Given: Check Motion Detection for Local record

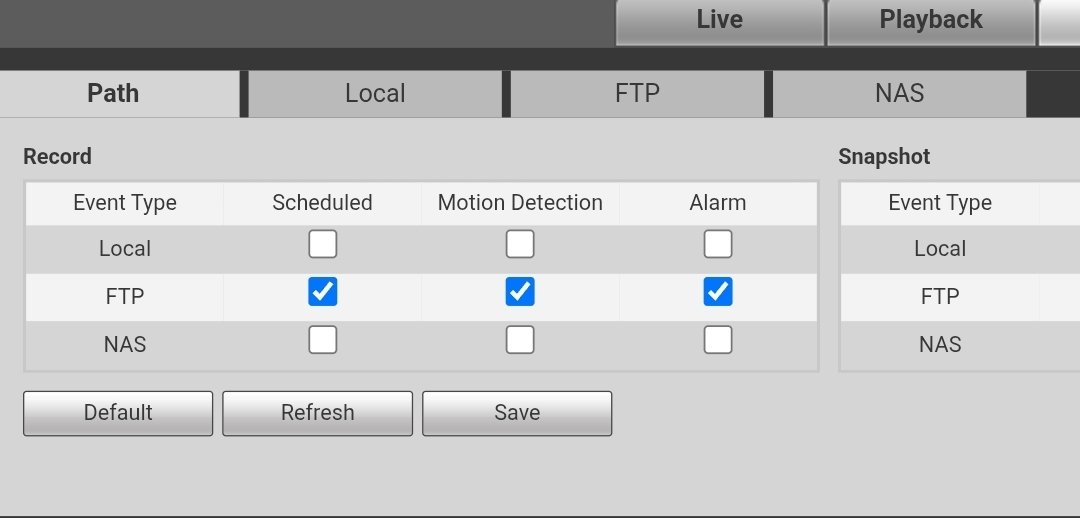Looking at the screenshot, I should (520, 244).
